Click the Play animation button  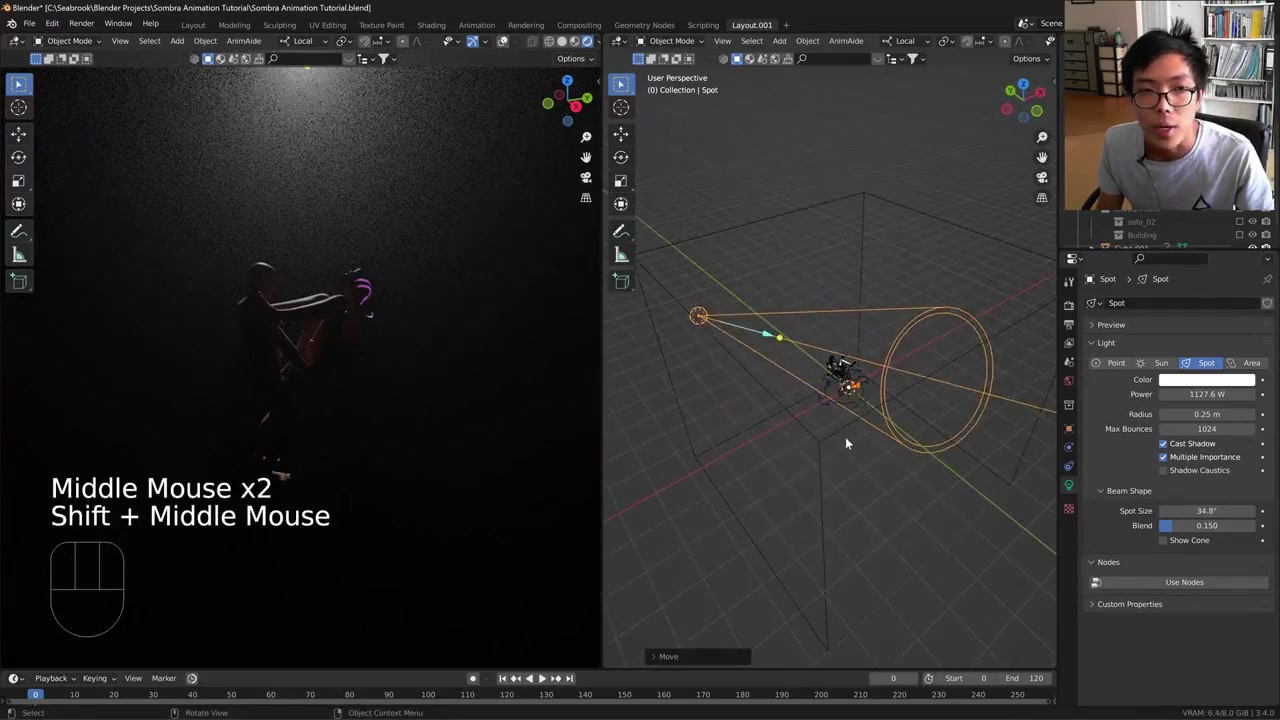[x=542, y=678]
